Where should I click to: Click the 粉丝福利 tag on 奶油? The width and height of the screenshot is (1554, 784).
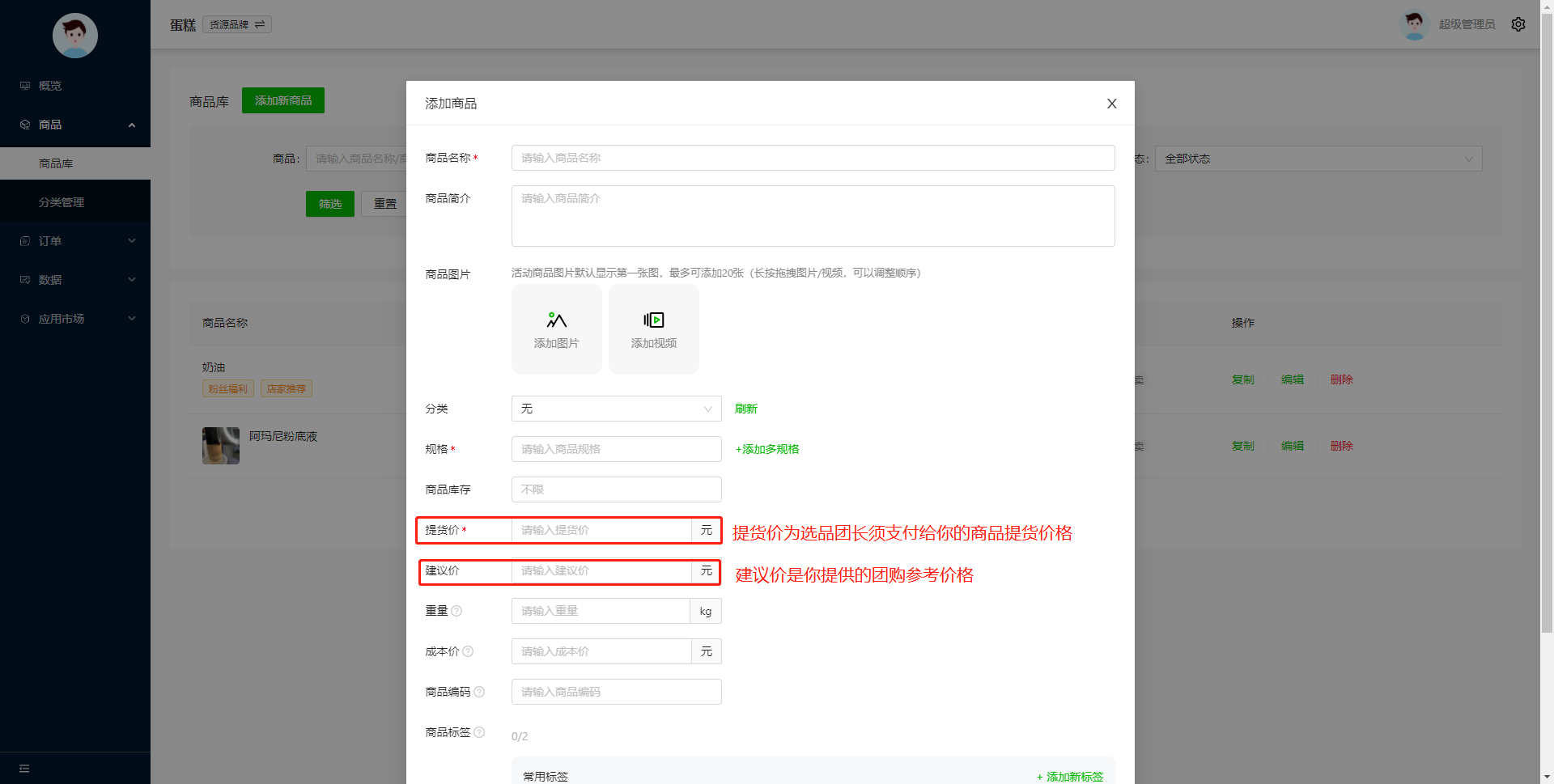(228, 389)
